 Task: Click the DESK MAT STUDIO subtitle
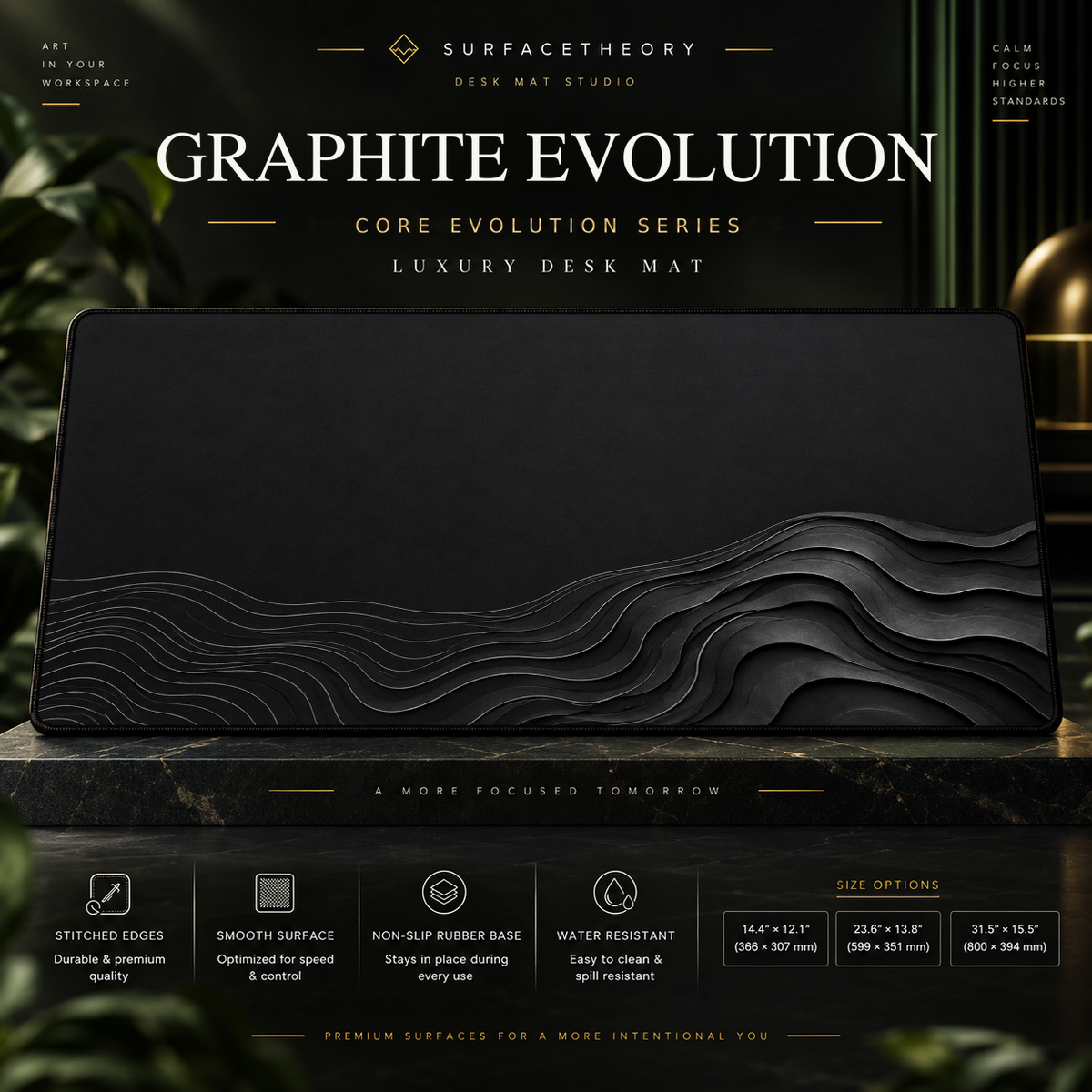(x=546, y=82)
